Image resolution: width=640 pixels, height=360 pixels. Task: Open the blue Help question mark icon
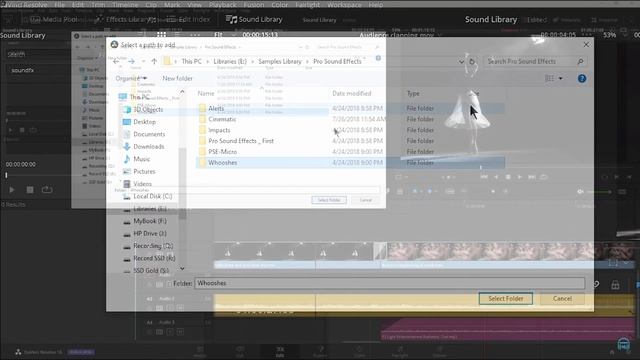click(582, 78)
